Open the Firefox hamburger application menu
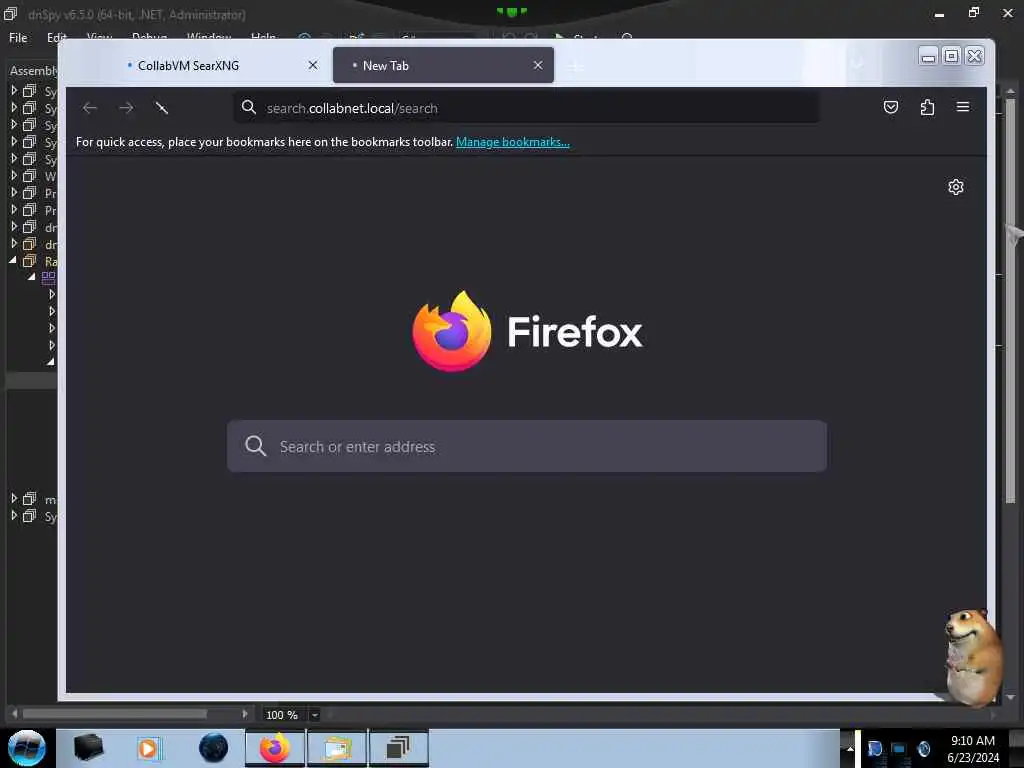The image size is (1024, 768). [963, 106]
